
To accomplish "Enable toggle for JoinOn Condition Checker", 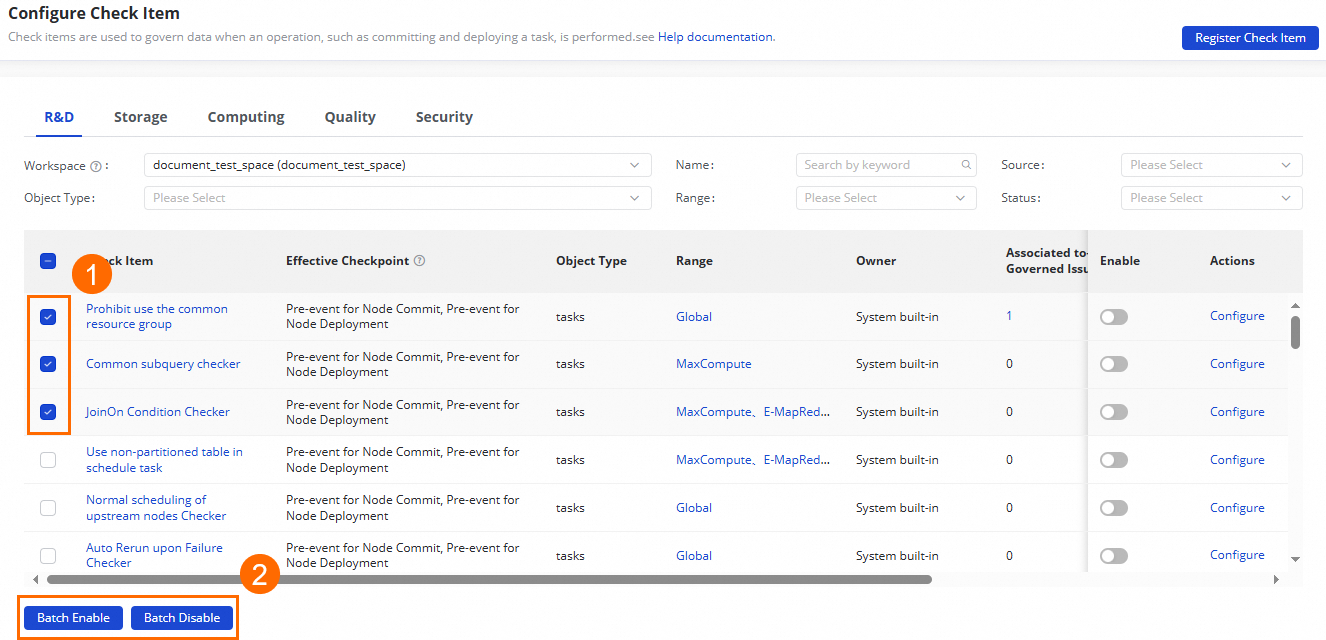I will tap(1114, 412).
